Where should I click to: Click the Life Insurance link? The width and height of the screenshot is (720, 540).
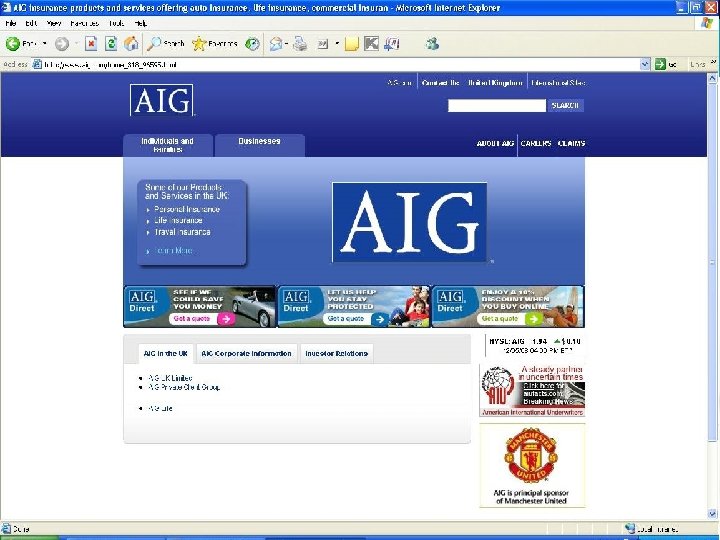pyautogui.click(x=178, y=220)
